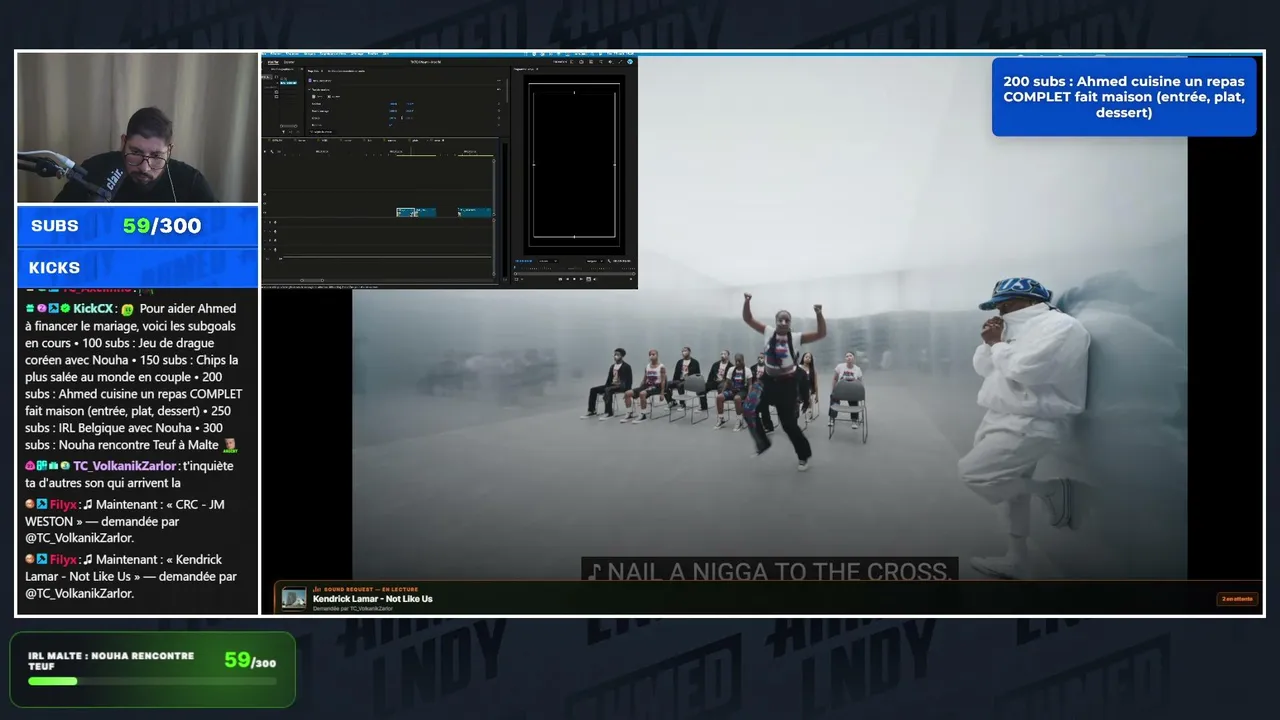The width and height of the screenshot is (1280, 720).
Task: Click the green emote after KickCX's name
Action: click(x=128, y=309)
